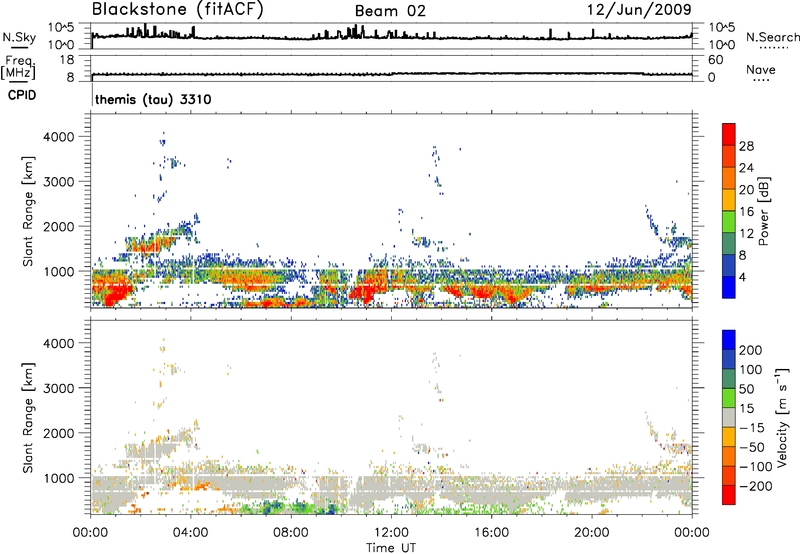Click the 16:00 time axis tick label
The width and height of the screenshot is (800, 554).
(491, 533)
